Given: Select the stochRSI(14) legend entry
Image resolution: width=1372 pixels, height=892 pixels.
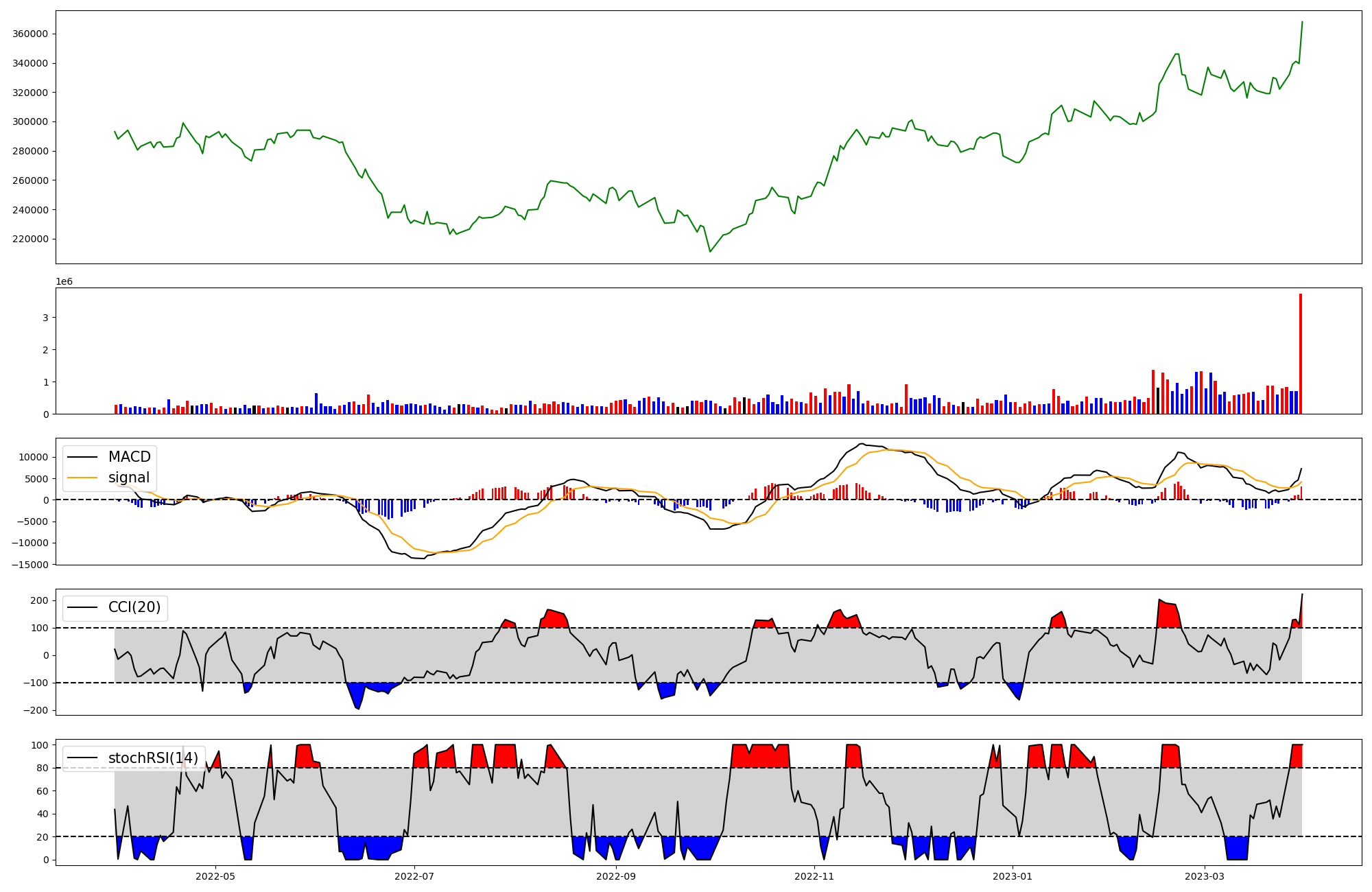Looking at the screenshot, I should click(153, 758).
